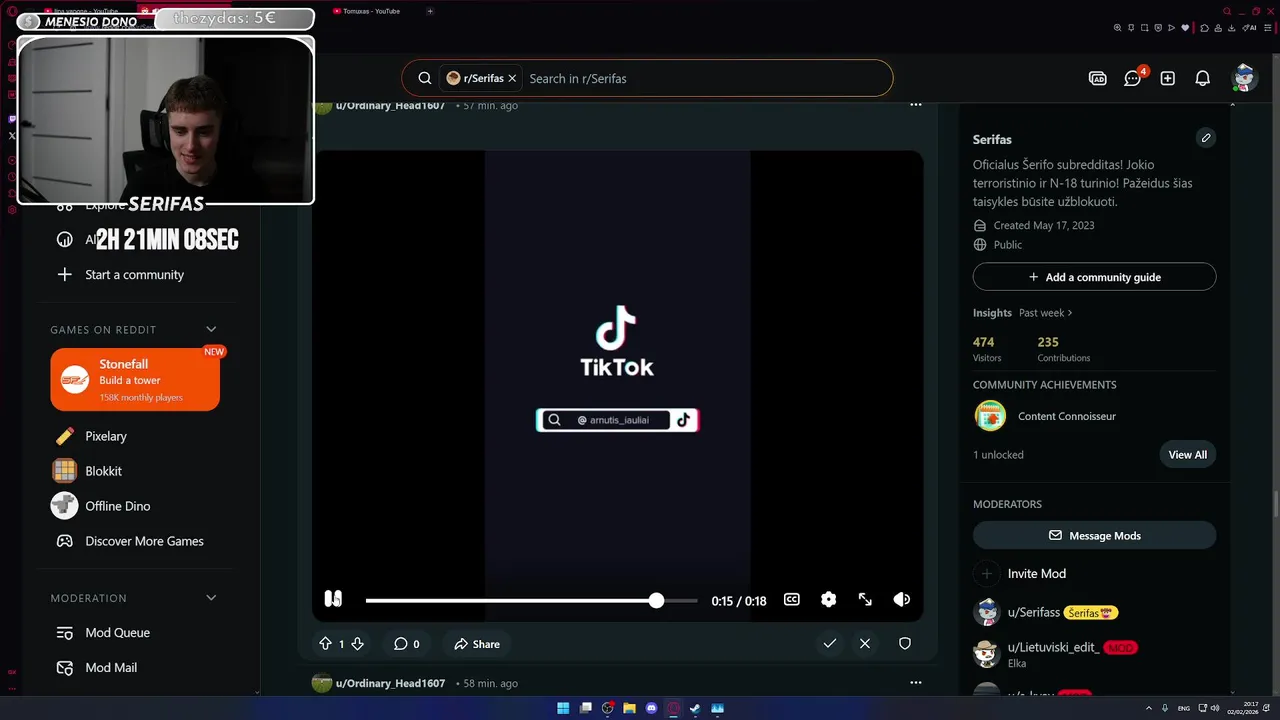Open the browser Easy Setup sliders icon
The image size is (1280, 720).
coord(1267,28)
